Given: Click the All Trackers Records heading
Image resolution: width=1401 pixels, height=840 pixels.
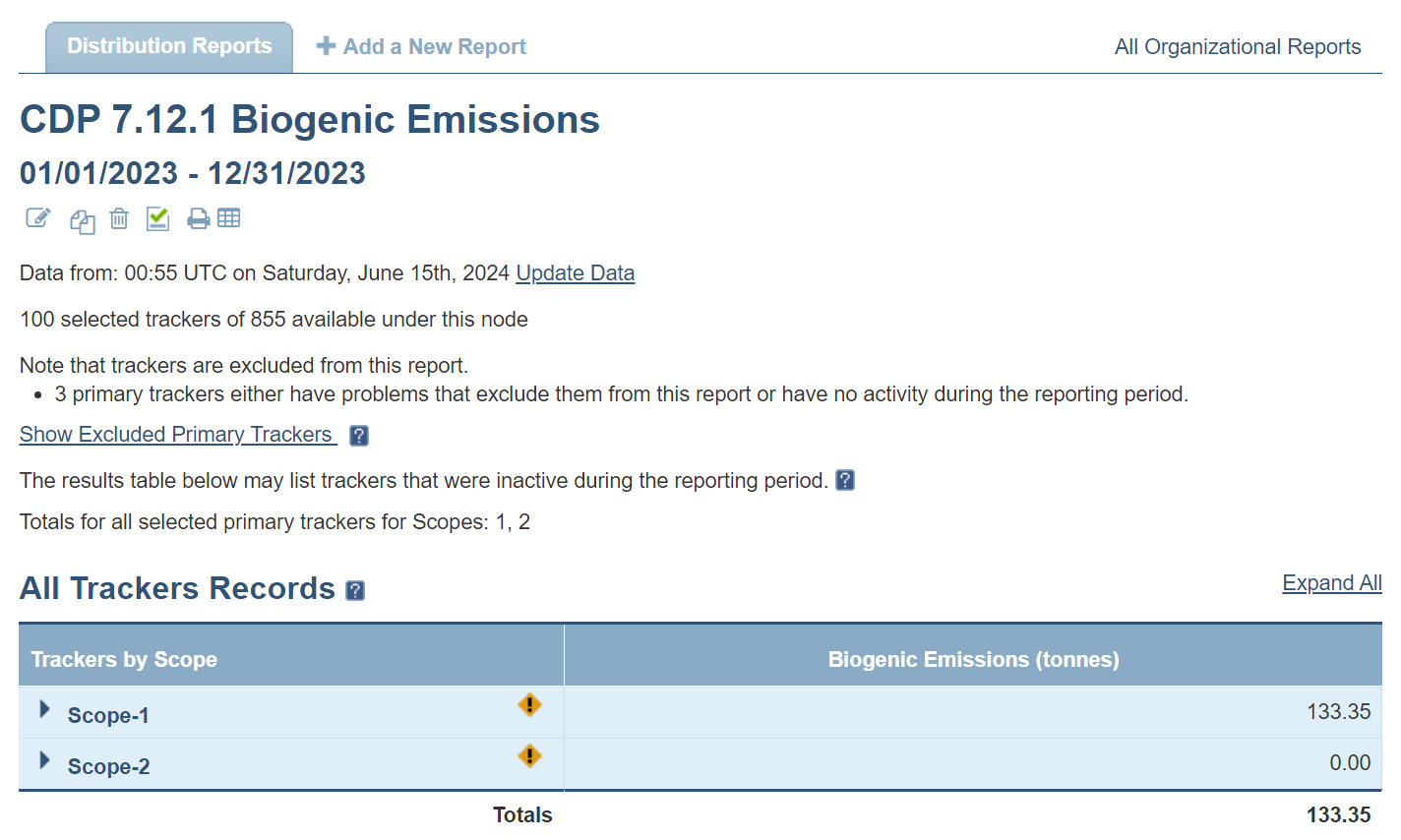Looking at the screenshot, I should click(178, 588).
